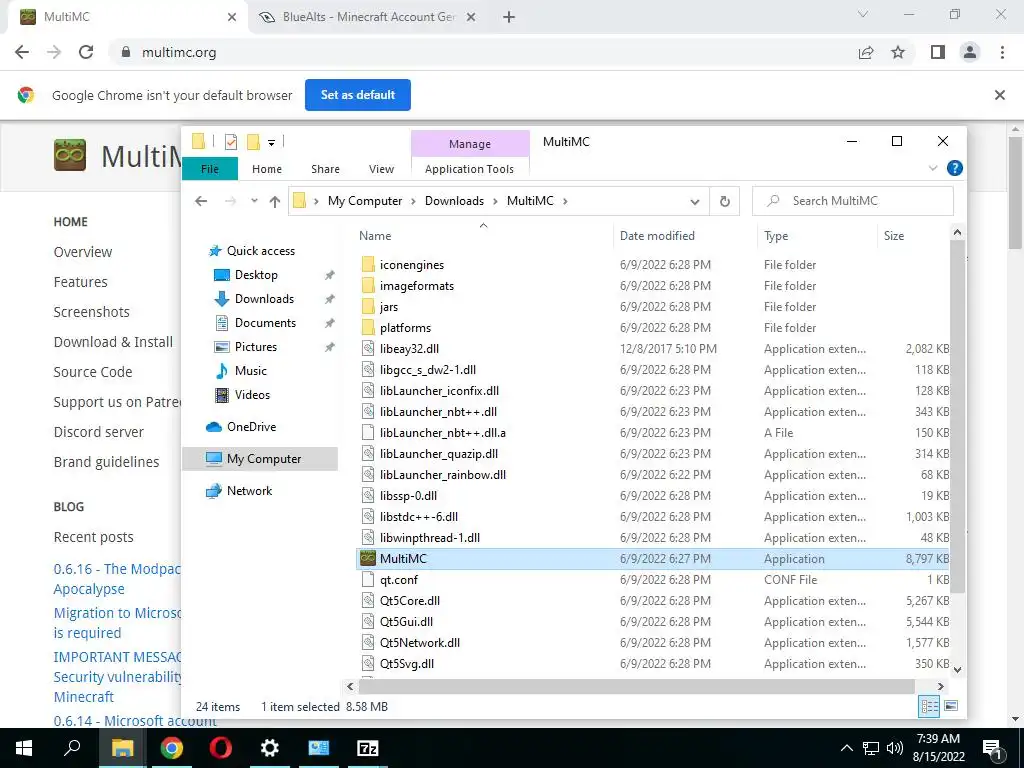The image size is (1024, 768).
Task: Open the File menu in Explorer
Action: point(210,168)
